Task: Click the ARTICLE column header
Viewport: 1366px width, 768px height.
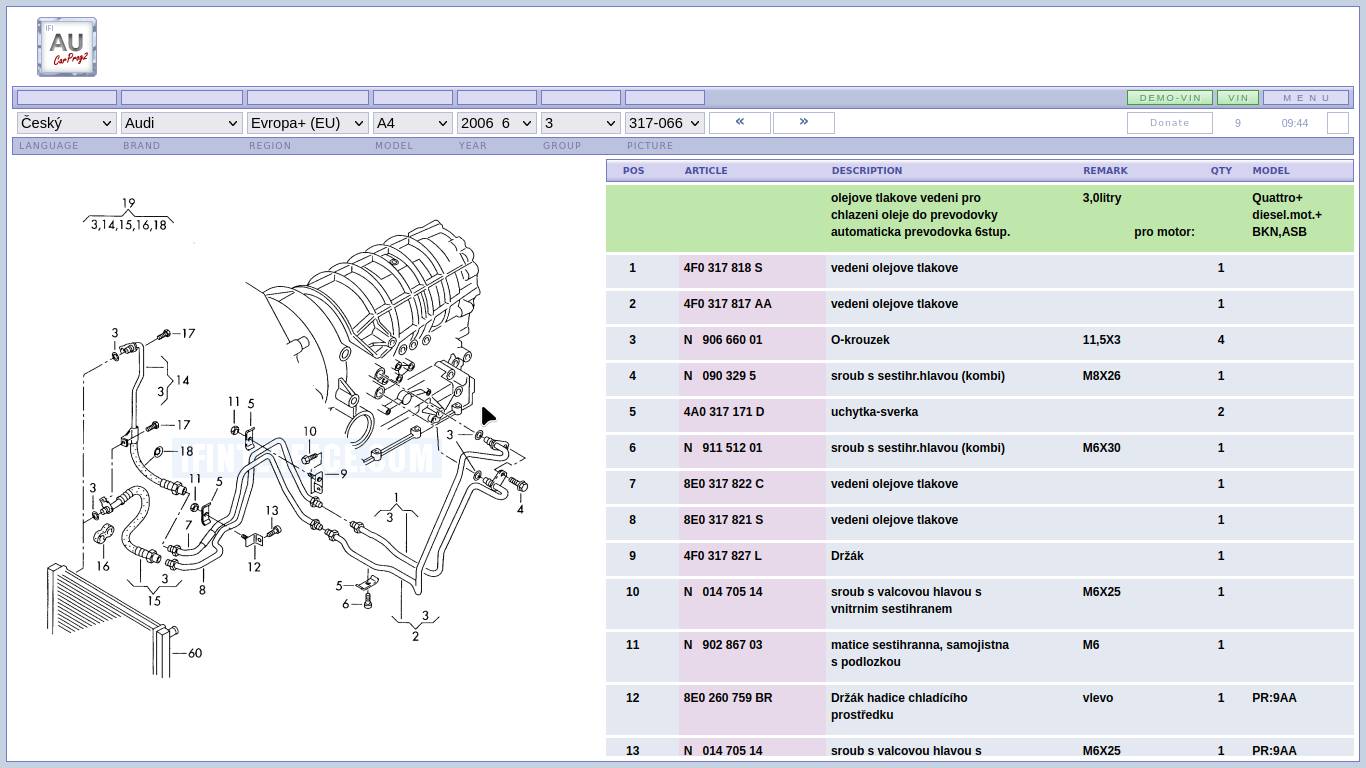Action: [x=705, y=171]
